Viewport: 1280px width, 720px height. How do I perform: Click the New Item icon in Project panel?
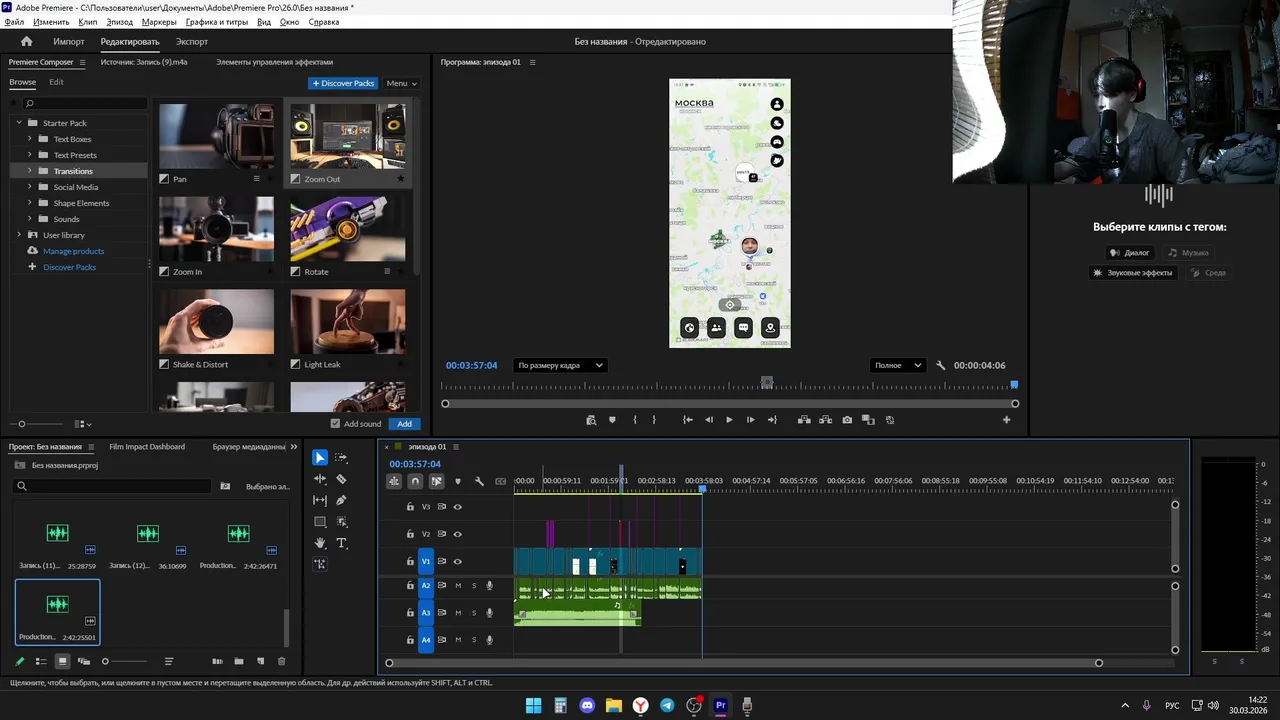pyautogui.click(x=260, y=661)
